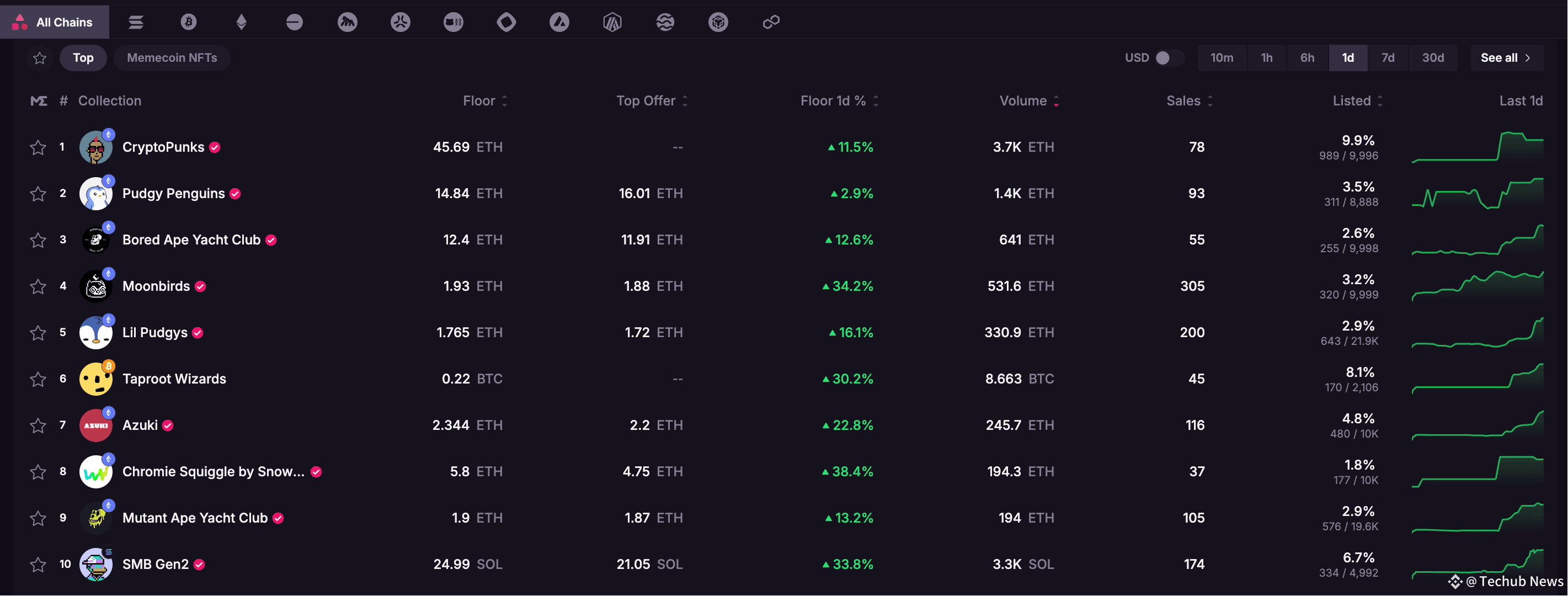Select the Ethereum chain icon
The image size is (1568, 596).
point(242,23)
